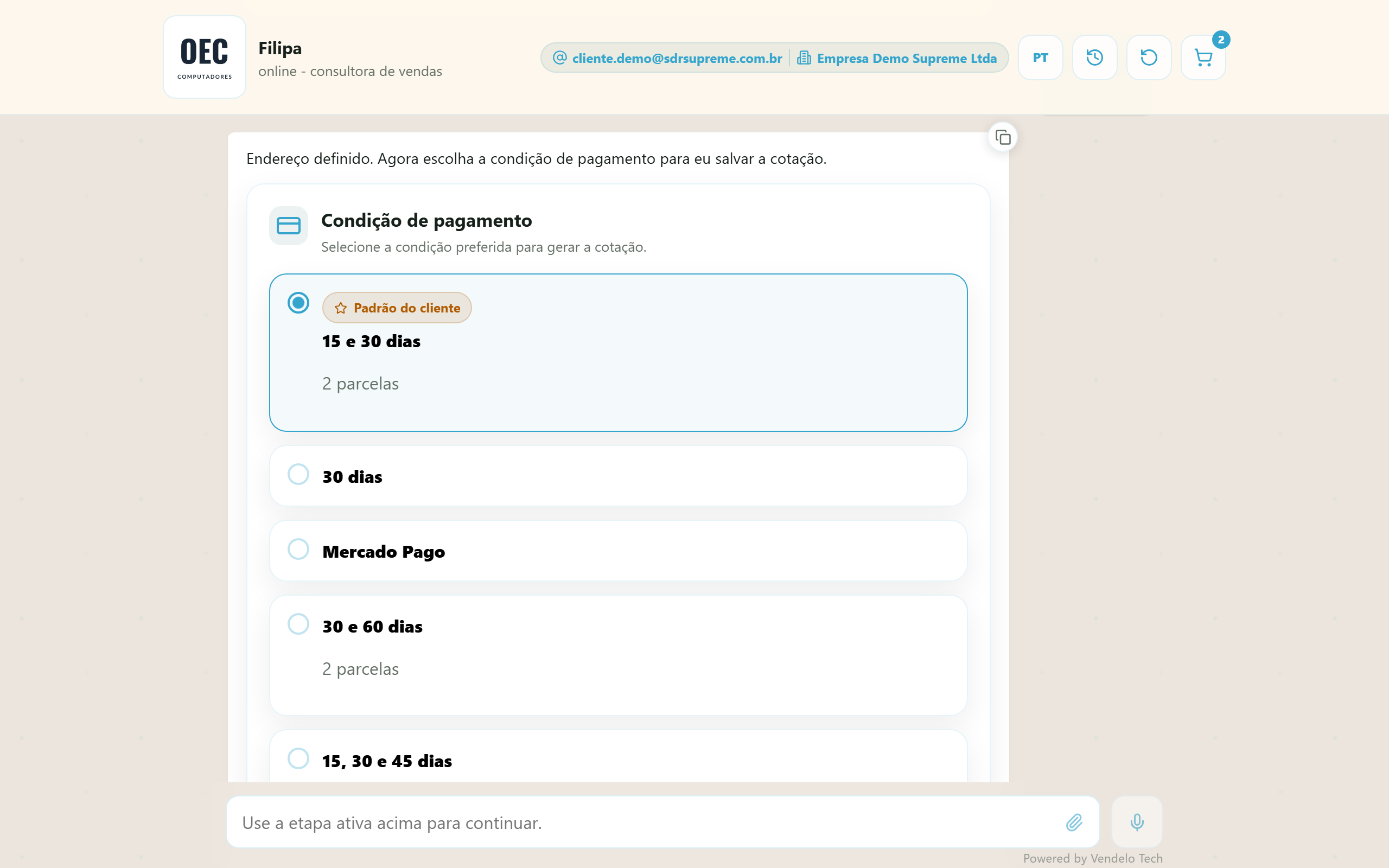Viewport: 1389px width, 868px height.
Task: Click the credit card payment icon
Action: point(288,226)
